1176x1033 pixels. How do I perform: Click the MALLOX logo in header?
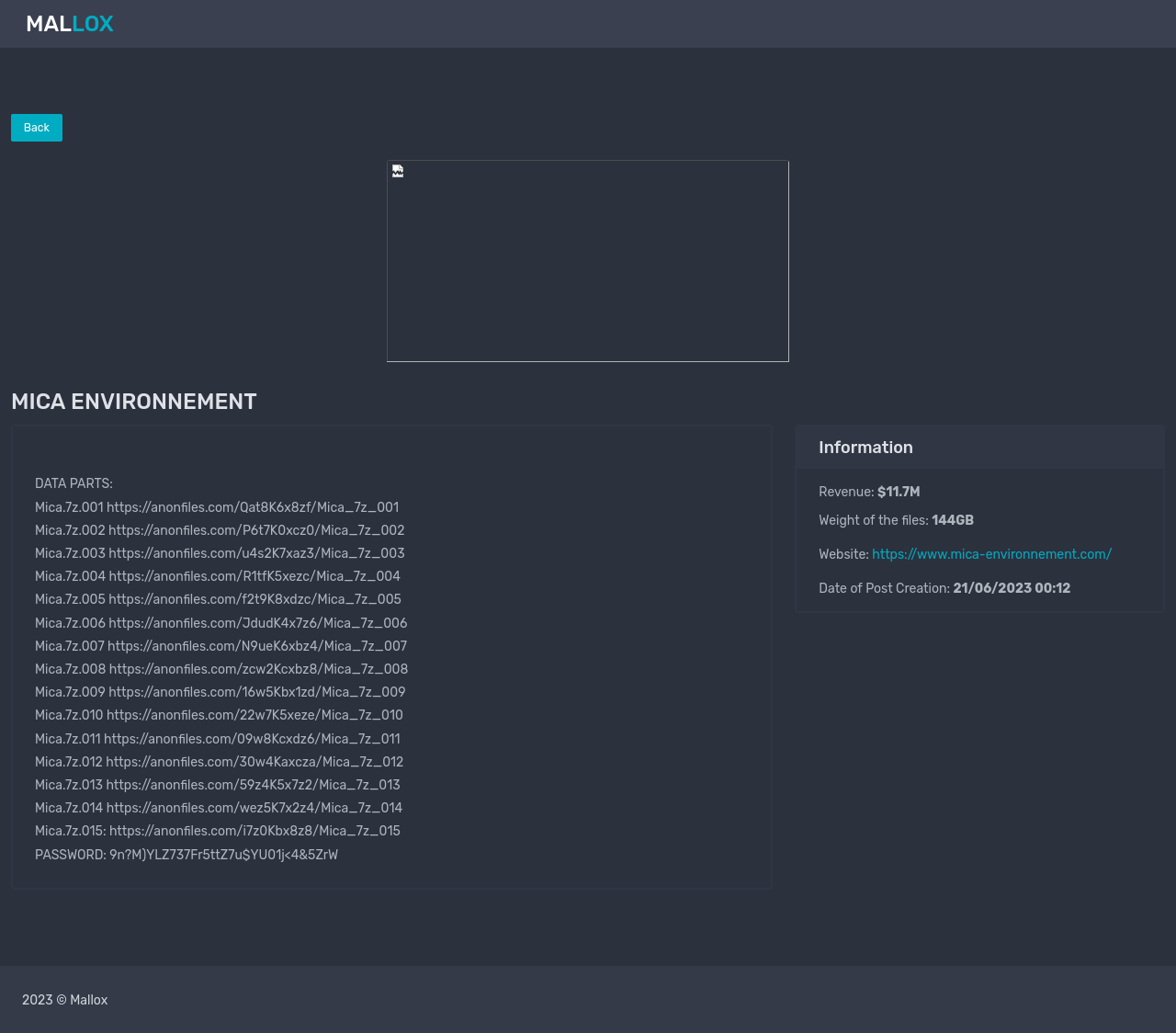[70, 24]
